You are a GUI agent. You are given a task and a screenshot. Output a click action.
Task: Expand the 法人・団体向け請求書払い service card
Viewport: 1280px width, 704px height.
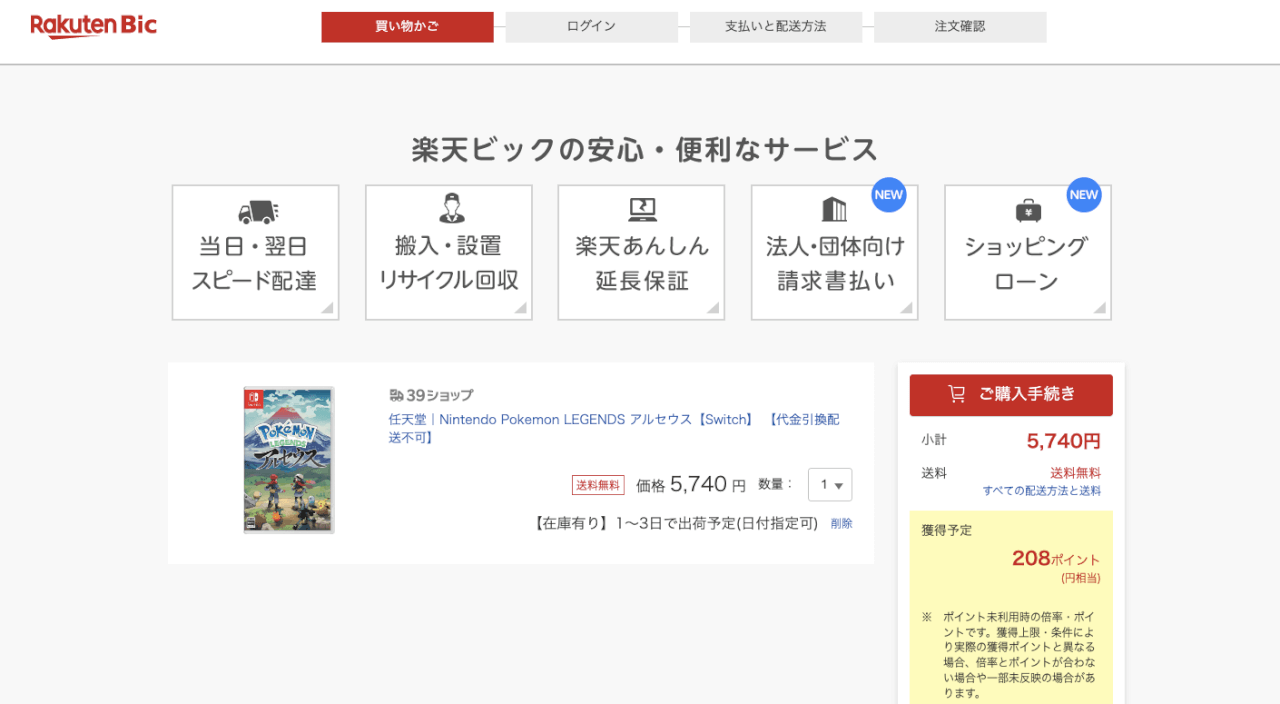click(834, 252)
